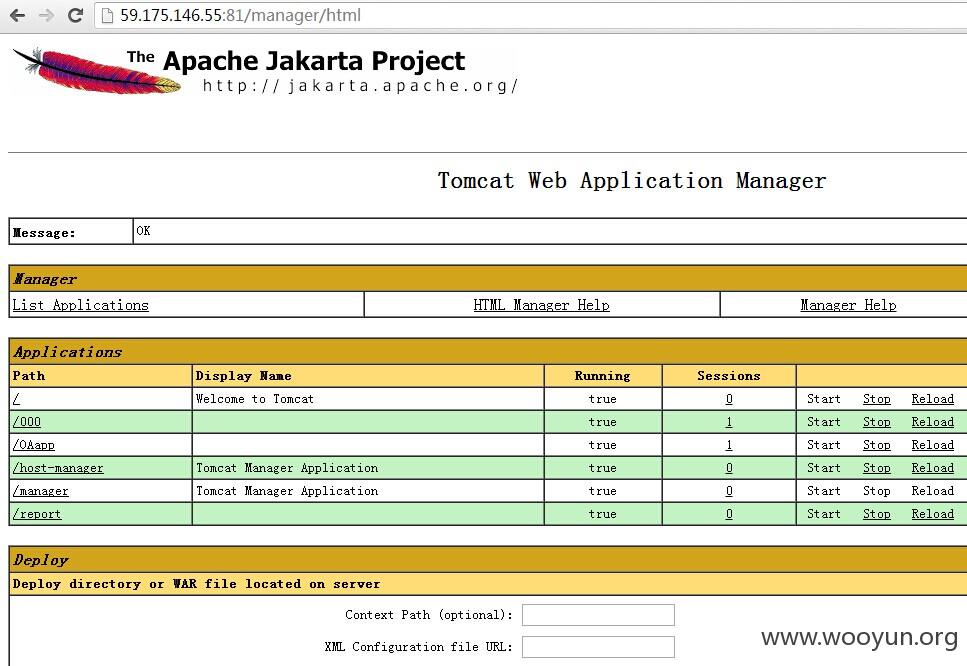Stop the /host-manager application
The height and width of the screenshot is (666, 967).
coord(876,468)
